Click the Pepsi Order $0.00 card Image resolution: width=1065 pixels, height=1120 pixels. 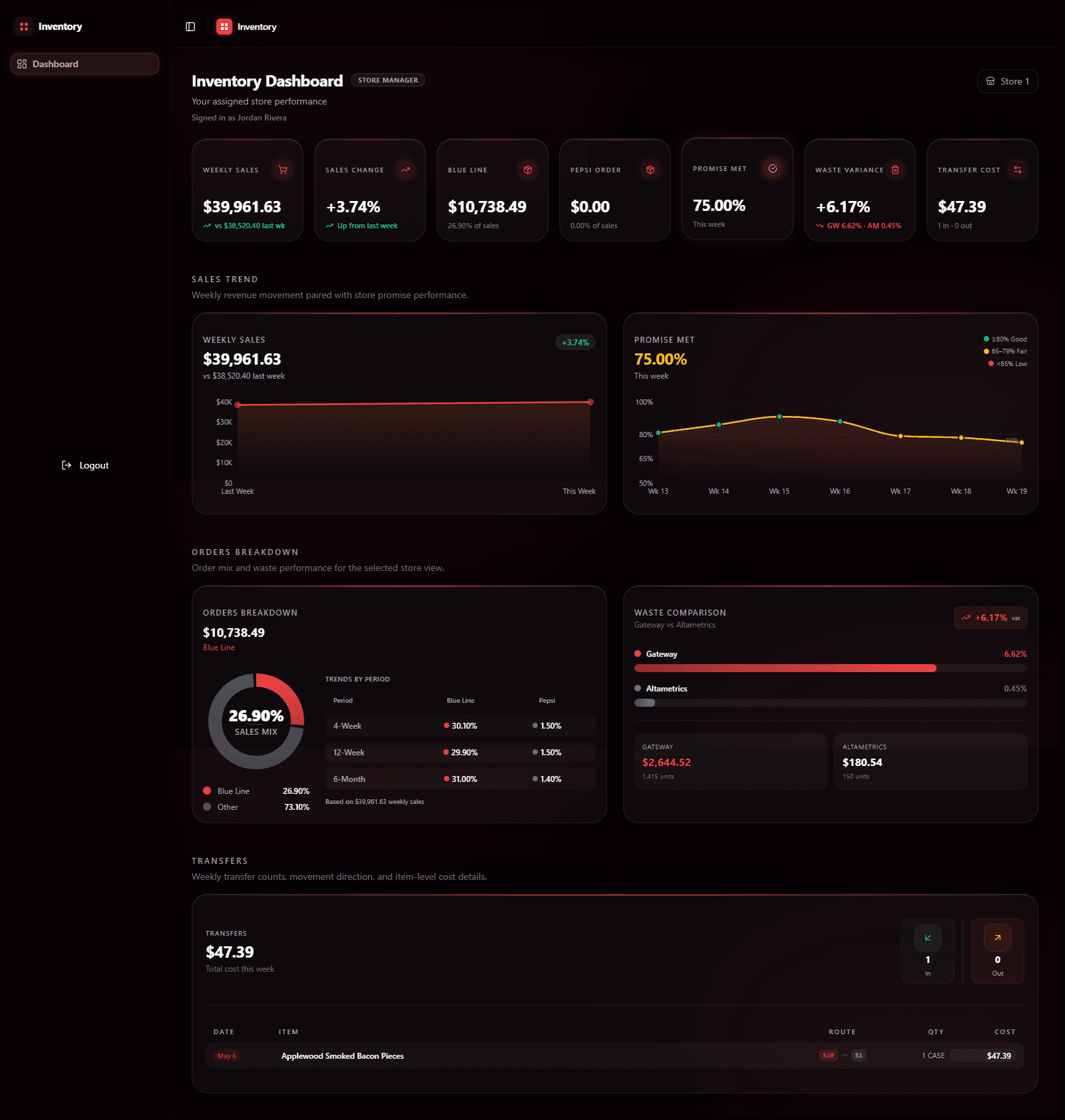pyautogui.click(x=615, y=190)
